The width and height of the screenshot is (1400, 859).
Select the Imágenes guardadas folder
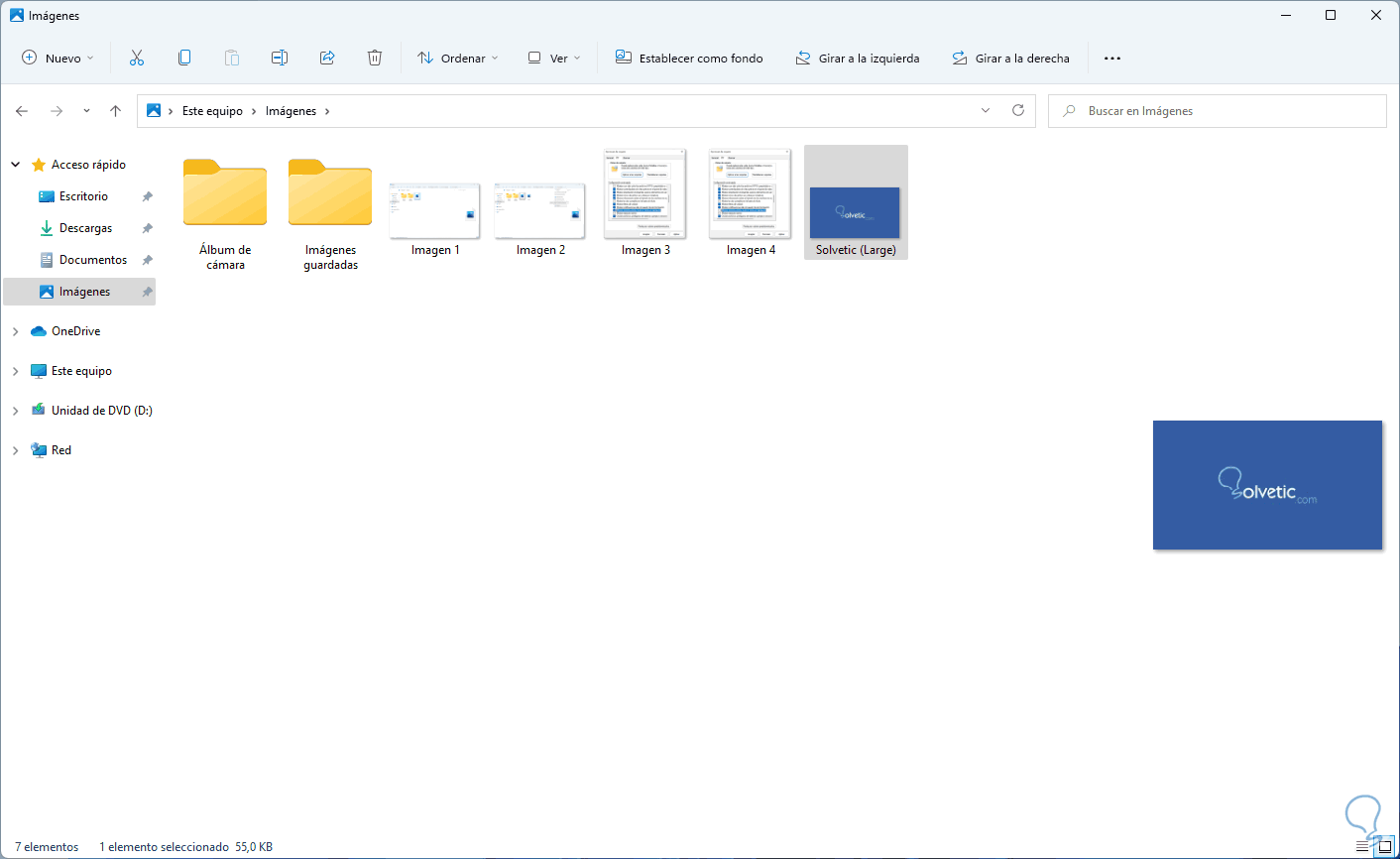tap(330, 210)
